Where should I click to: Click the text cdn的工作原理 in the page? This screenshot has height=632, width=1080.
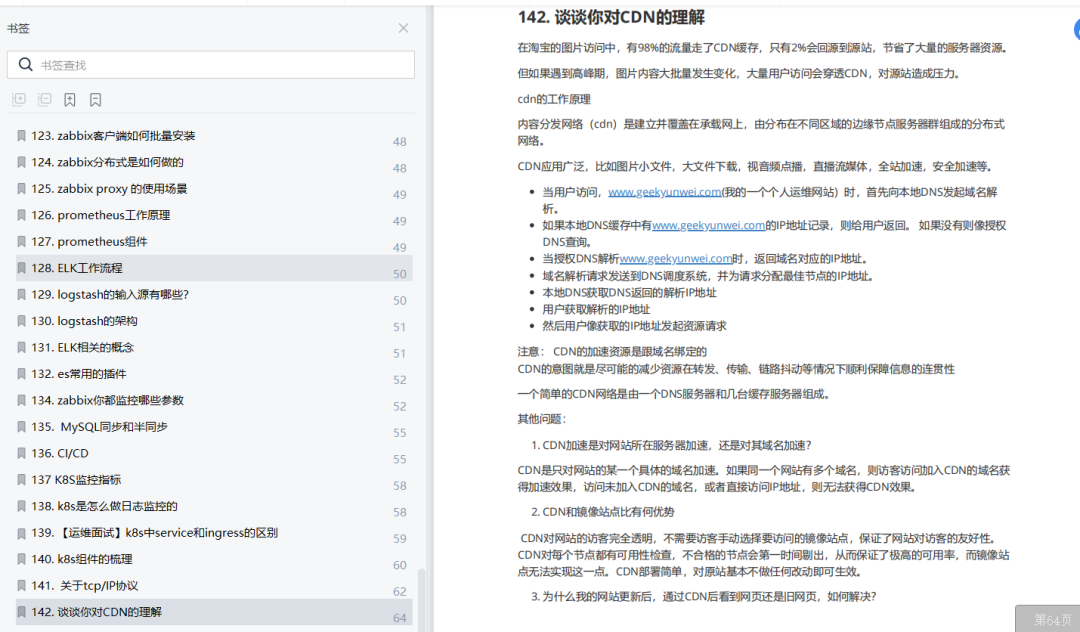pos(554,99)
